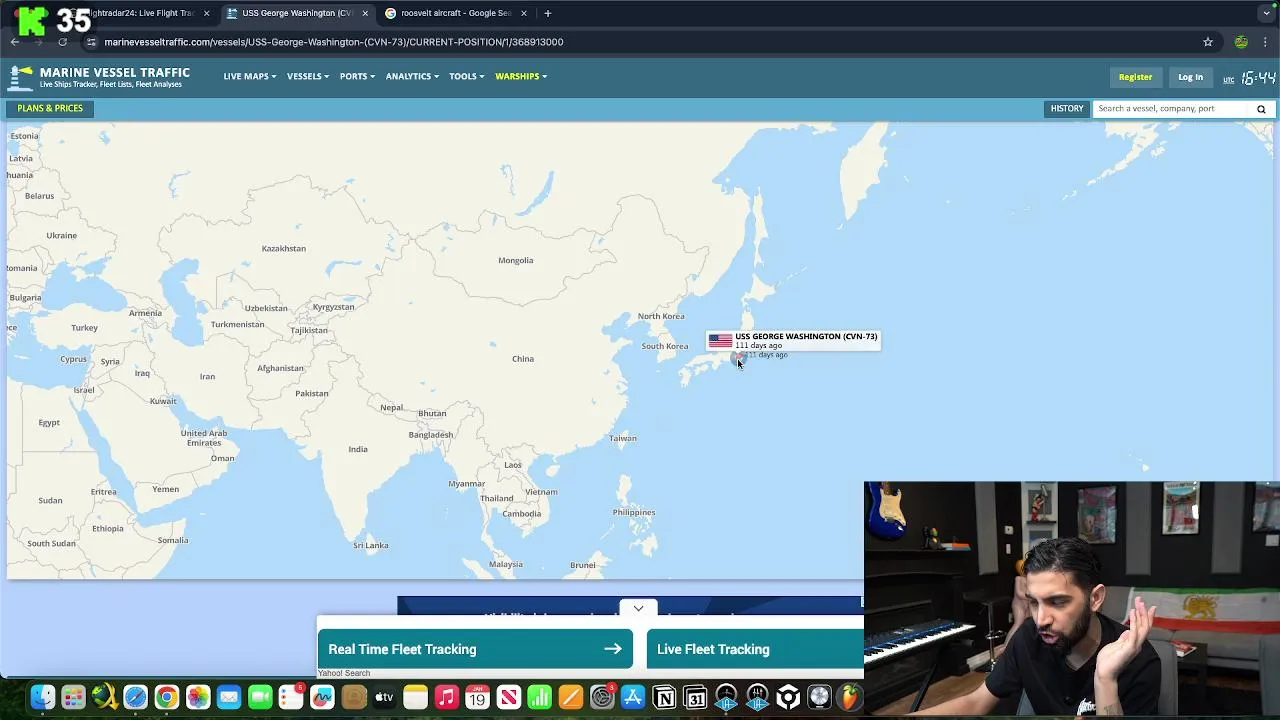This screenshot has height=720, width=1280.
Task: Click the Yahoo! Search label
Action: click(x=344, y=673)
